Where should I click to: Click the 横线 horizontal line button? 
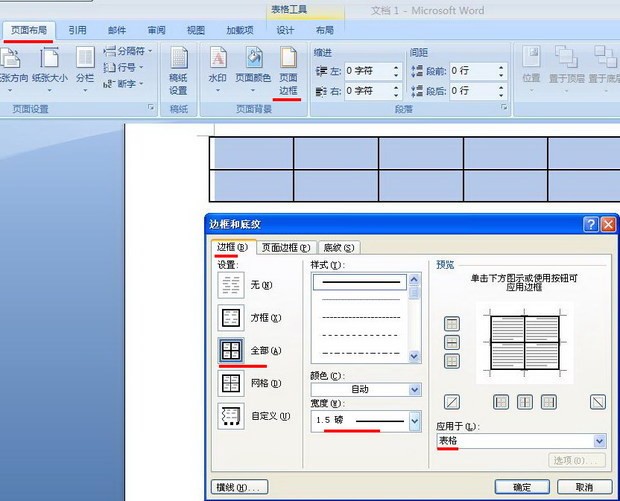(240, 487)
